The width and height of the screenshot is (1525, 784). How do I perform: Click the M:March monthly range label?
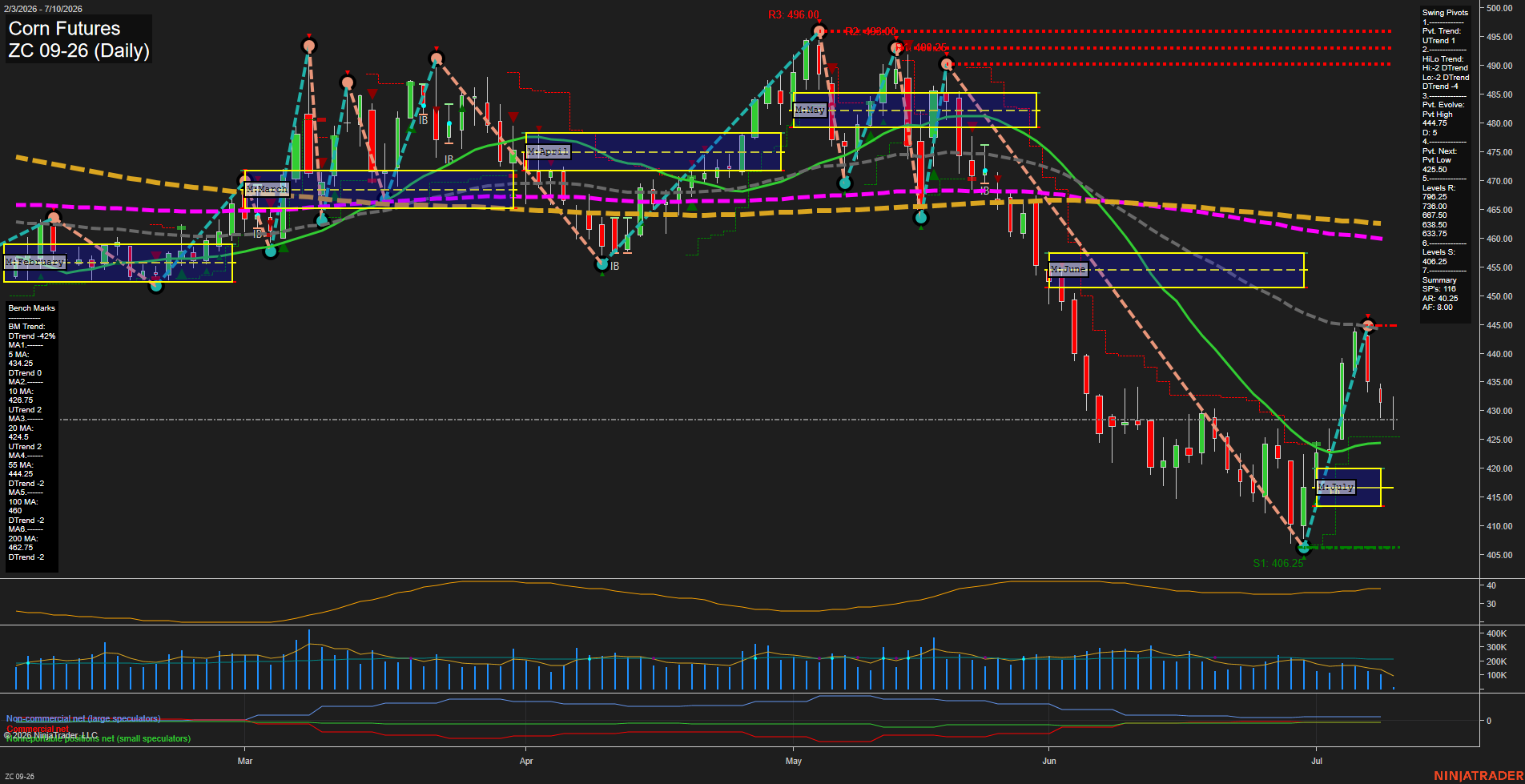pos(267,189)
